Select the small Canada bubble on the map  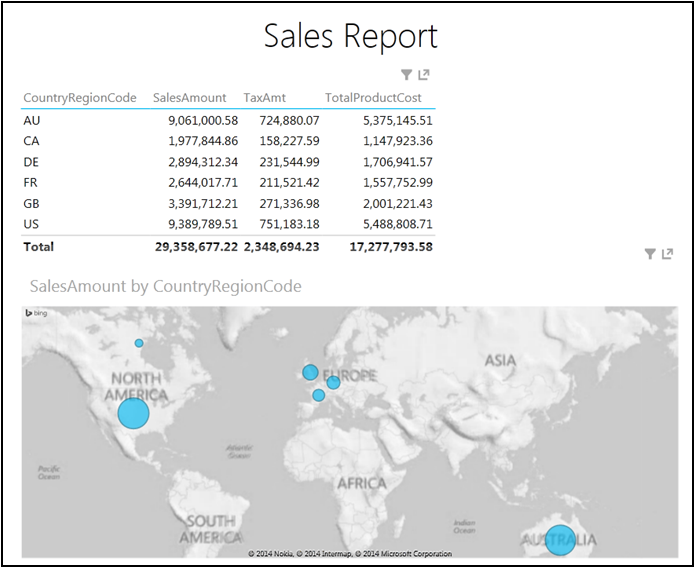[x=139, y=343]
